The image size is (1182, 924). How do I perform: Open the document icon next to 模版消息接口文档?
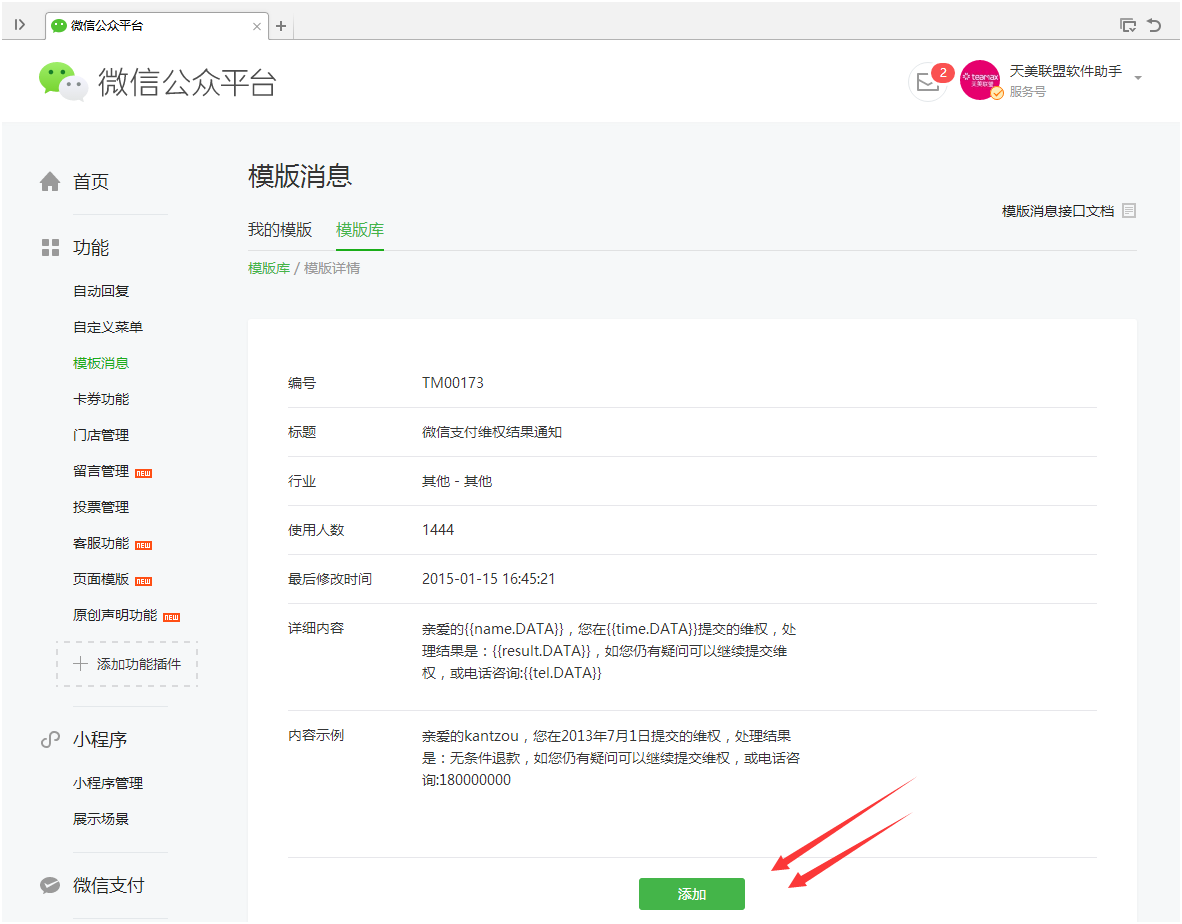coord(1129,211)
